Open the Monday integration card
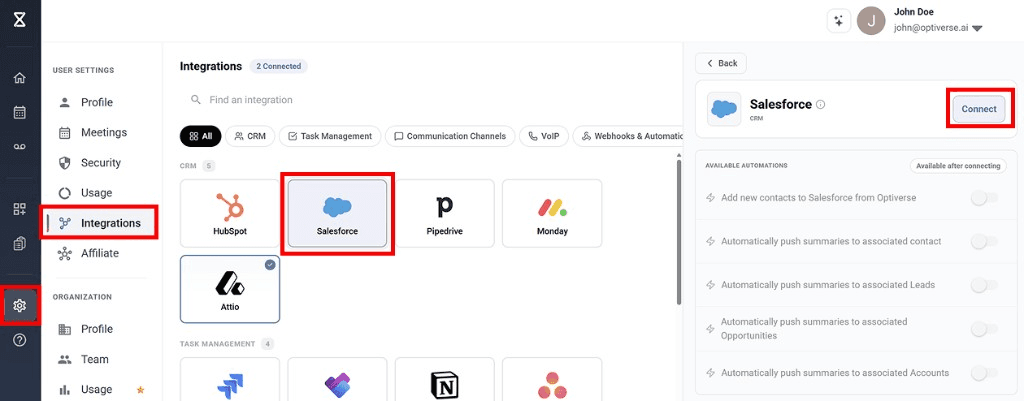Viewport: 1024px width, 401px height. [552, 214]
